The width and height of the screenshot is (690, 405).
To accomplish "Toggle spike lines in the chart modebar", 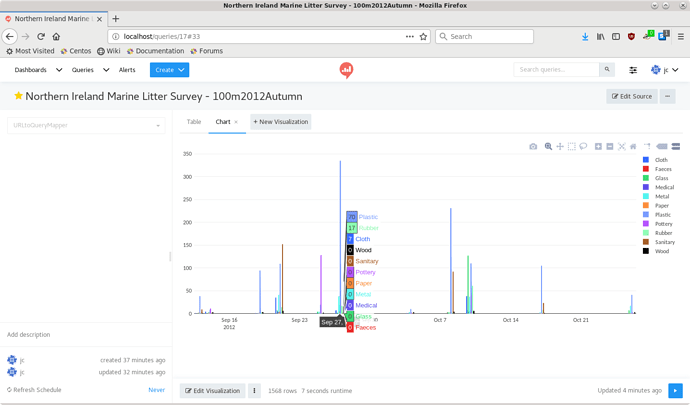I will click(647, 147).
